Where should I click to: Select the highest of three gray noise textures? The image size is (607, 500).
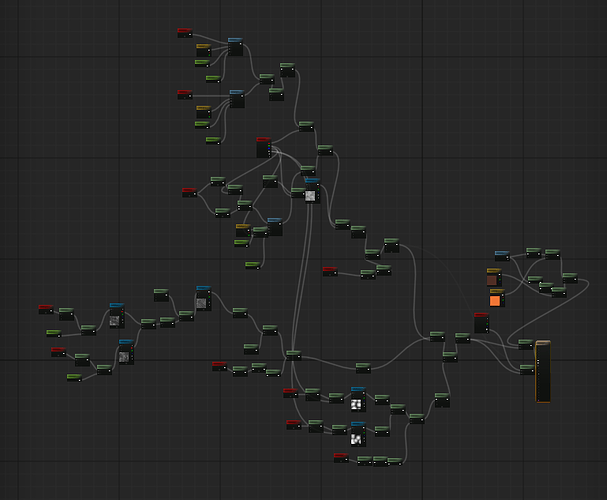point(204,298)
